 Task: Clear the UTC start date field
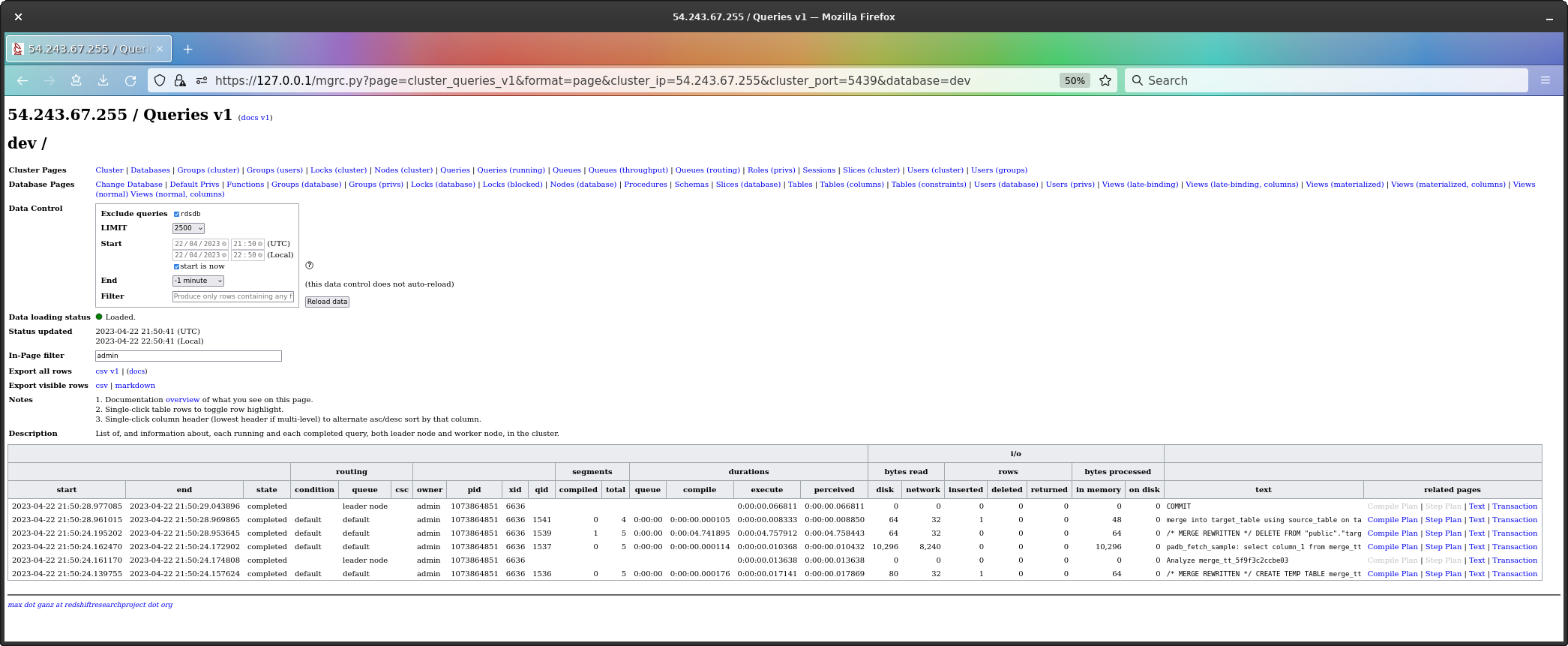click(x=224, y=244)
